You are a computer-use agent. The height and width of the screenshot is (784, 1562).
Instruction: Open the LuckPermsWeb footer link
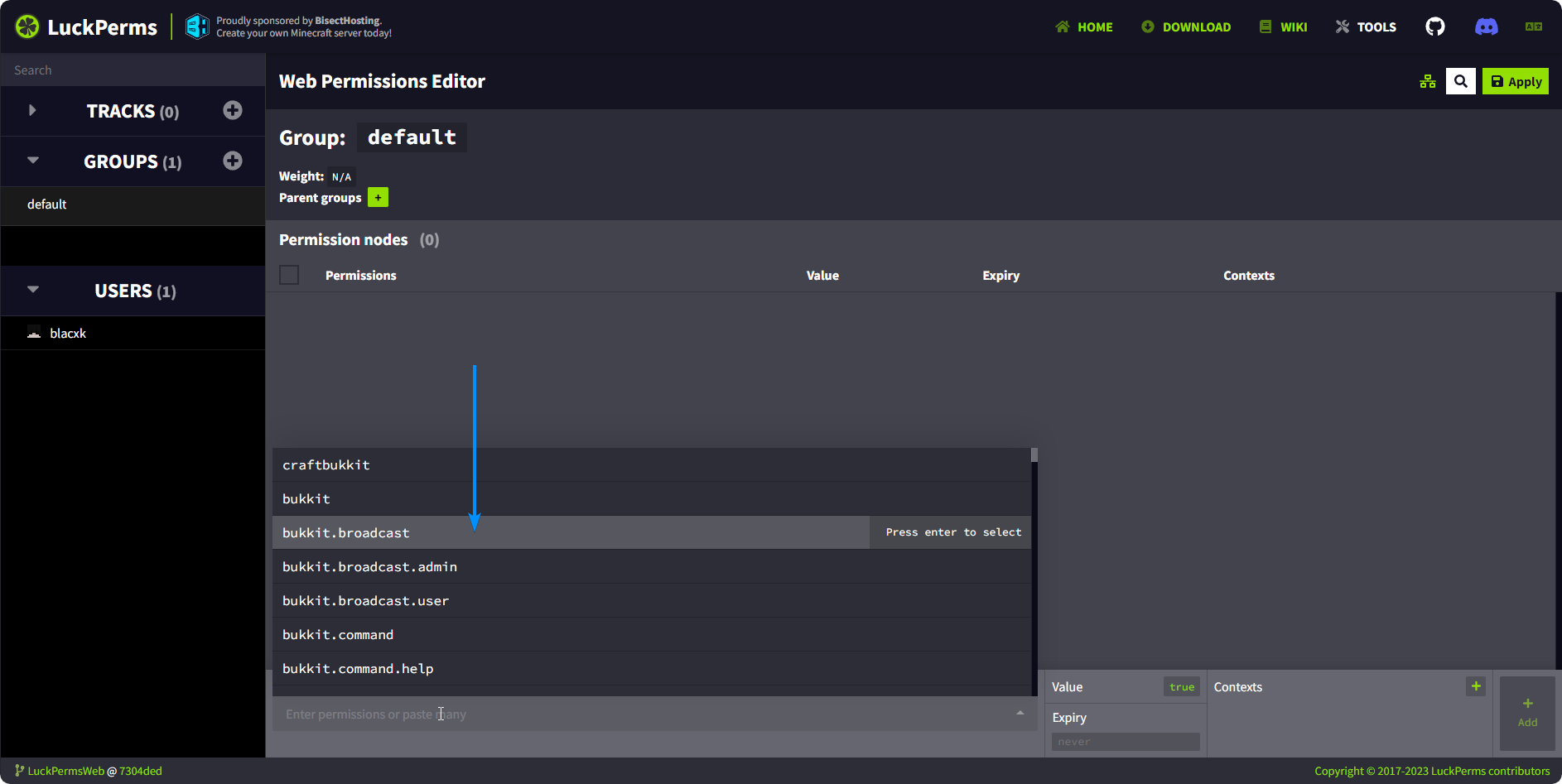pyautogui.click(x=66, y=771)
